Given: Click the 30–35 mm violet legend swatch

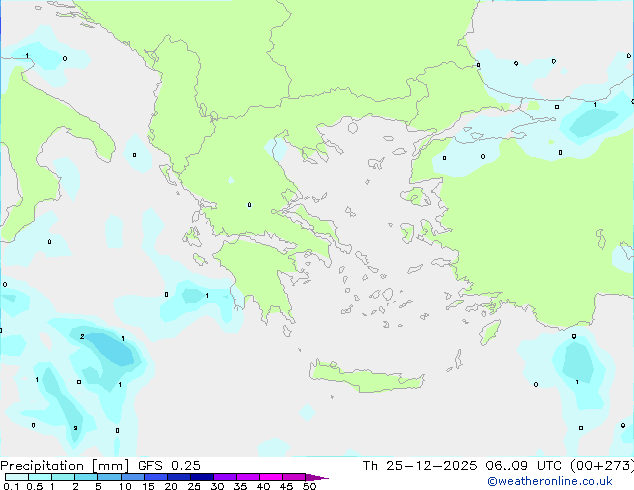Looking at the screenshot, I should pyautogui.click(x=224, y=477).
